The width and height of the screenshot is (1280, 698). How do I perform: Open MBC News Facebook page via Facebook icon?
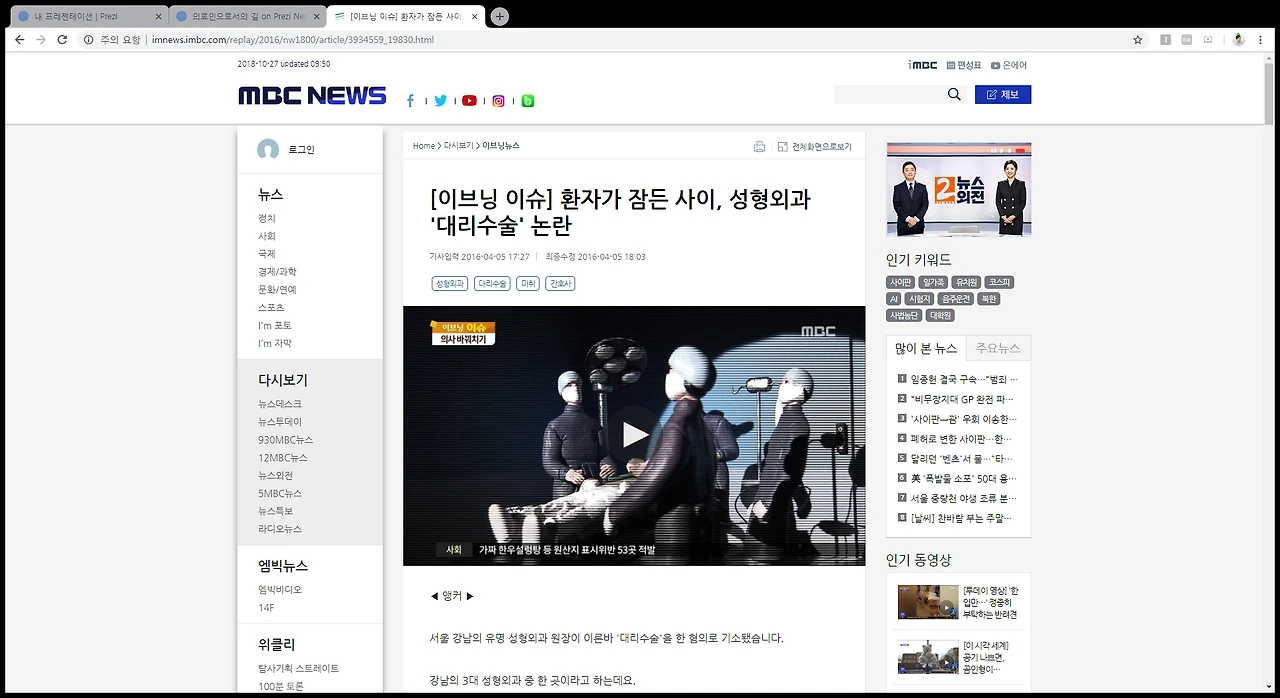pos(410,100)
